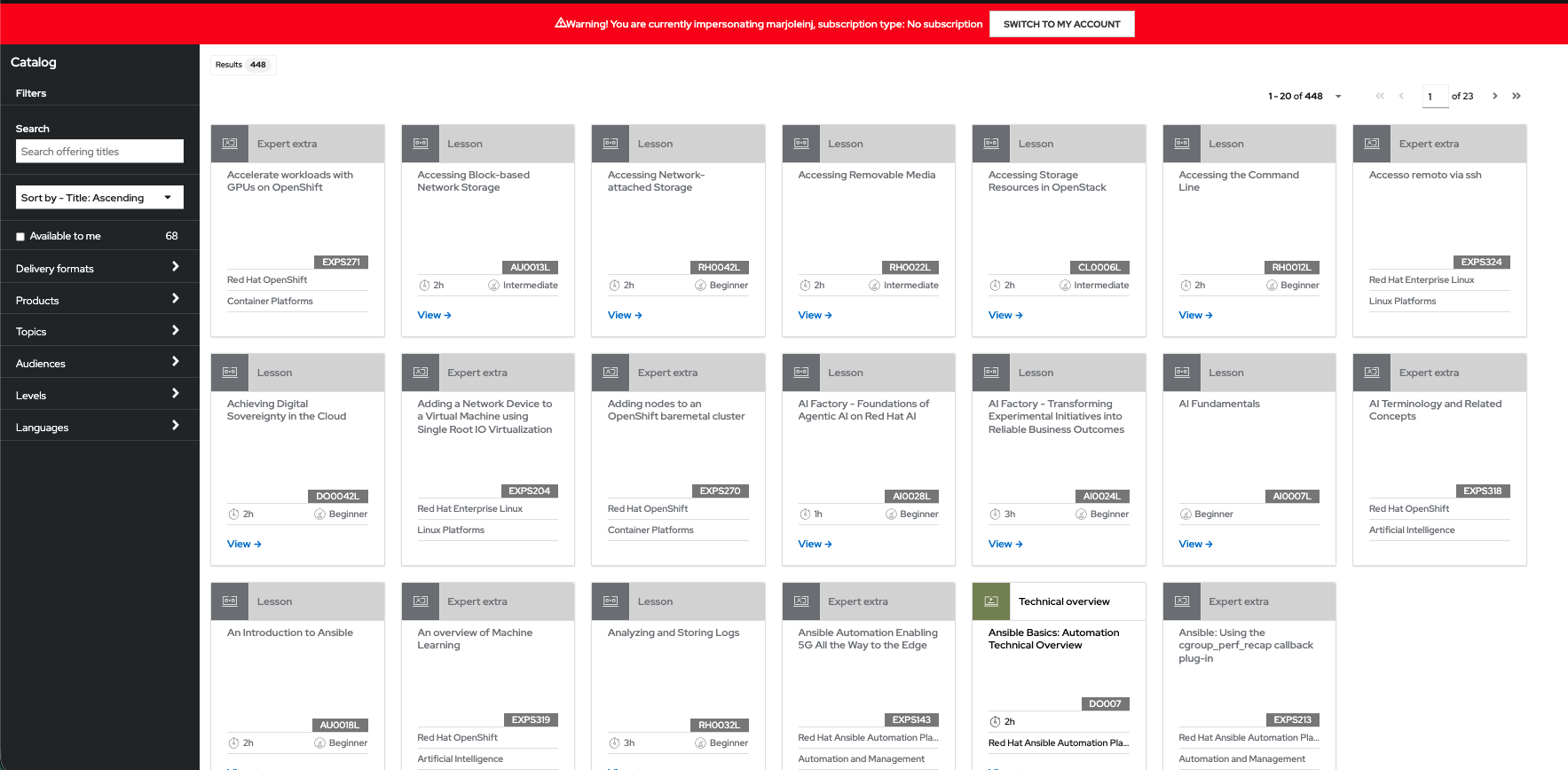1568x770 pixels.
Task: Click the Expert extra icon on Accesso remoto via ssh card
Action: (1372, 144)
